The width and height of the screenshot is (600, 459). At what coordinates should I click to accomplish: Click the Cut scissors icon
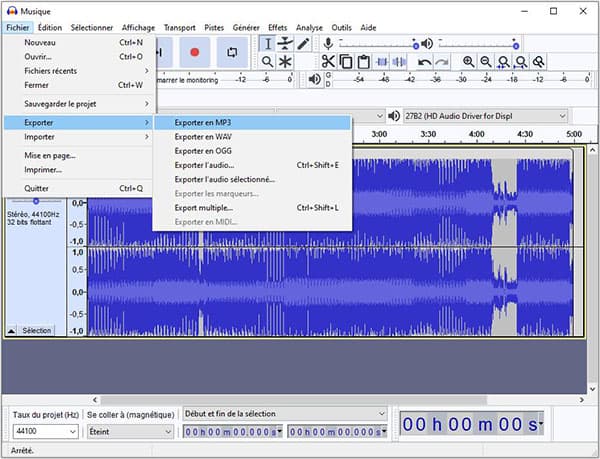pyautogui.click(x=328, y=62)
